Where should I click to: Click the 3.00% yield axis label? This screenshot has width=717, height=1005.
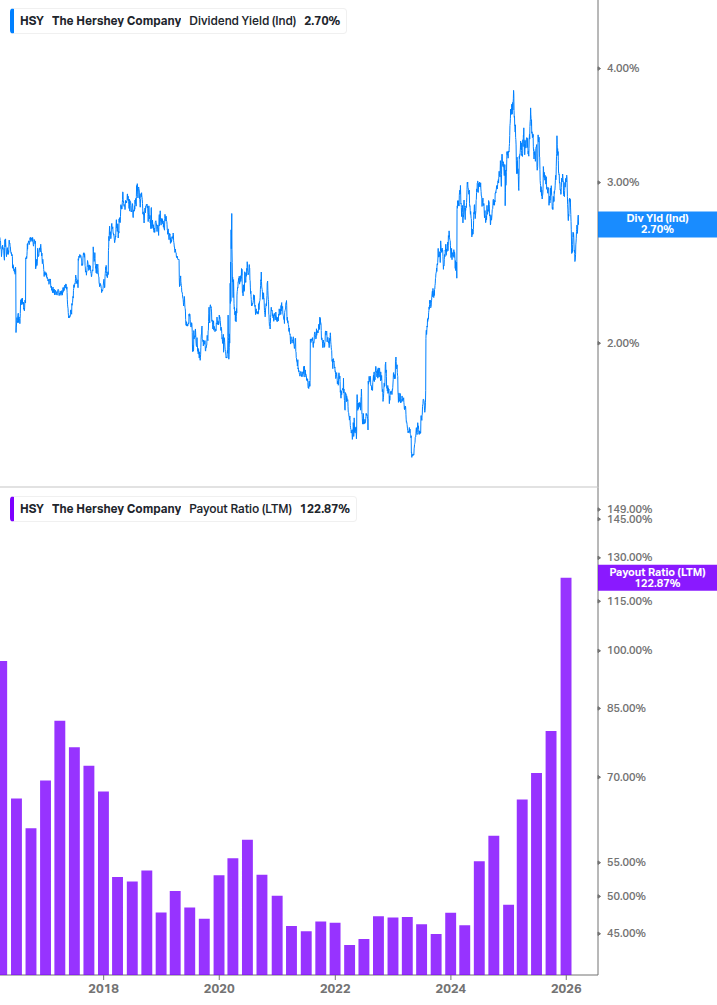point(623,183)
